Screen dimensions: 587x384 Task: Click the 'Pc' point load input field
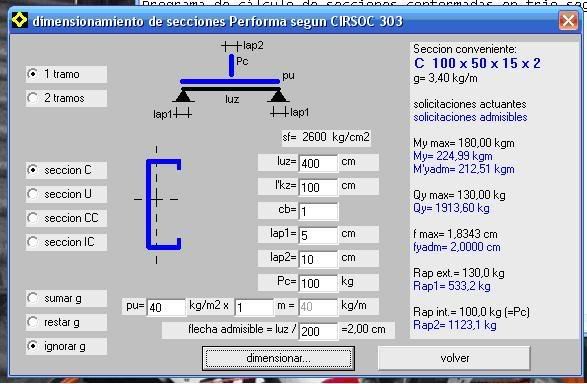tap(318, 283)
